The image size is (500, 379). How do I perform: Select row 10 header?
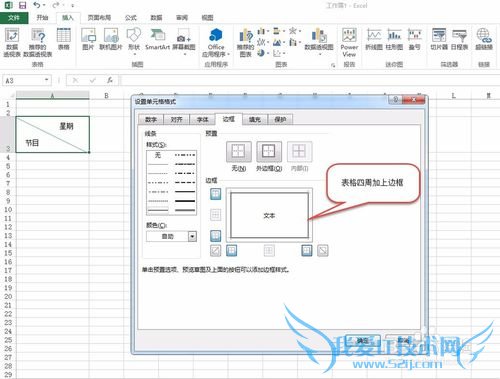tap(8, 210)
